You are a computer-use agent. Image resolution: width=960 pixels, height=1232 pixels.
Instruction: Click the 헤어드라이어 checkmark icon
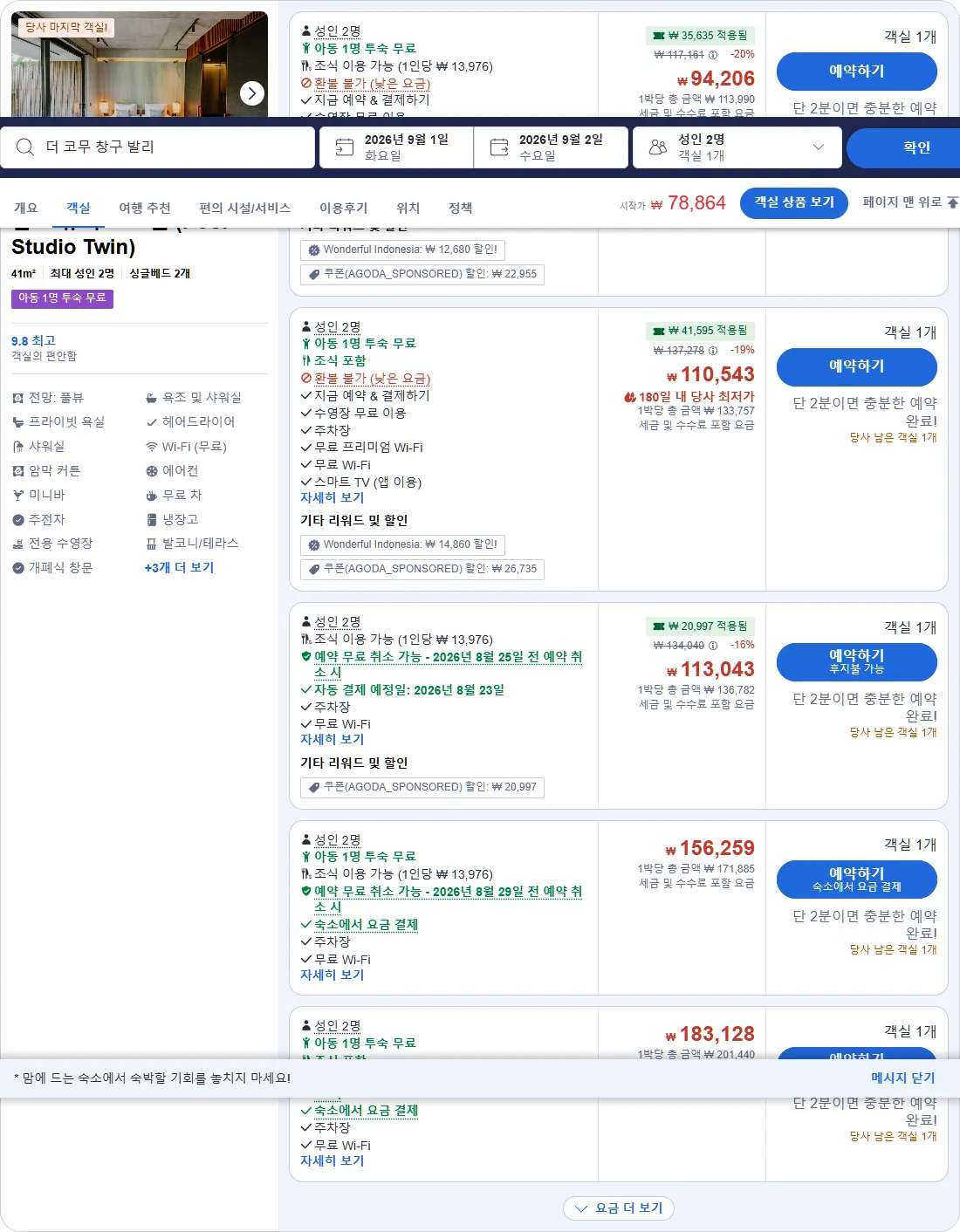[x=152, y=422]
